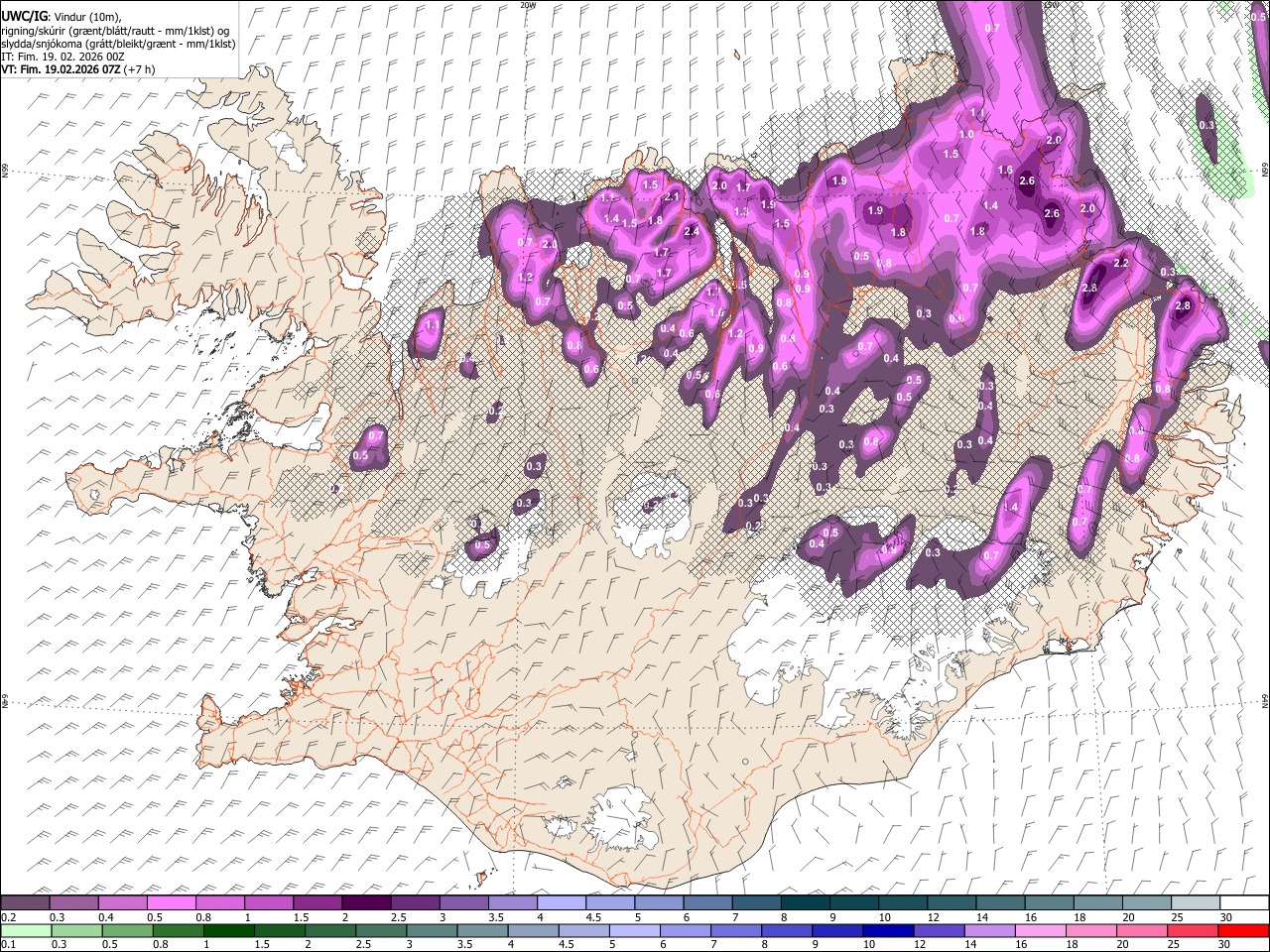
Task: Select the 1.5 swatch in the top snow legend row
Action: coord(317,903)
